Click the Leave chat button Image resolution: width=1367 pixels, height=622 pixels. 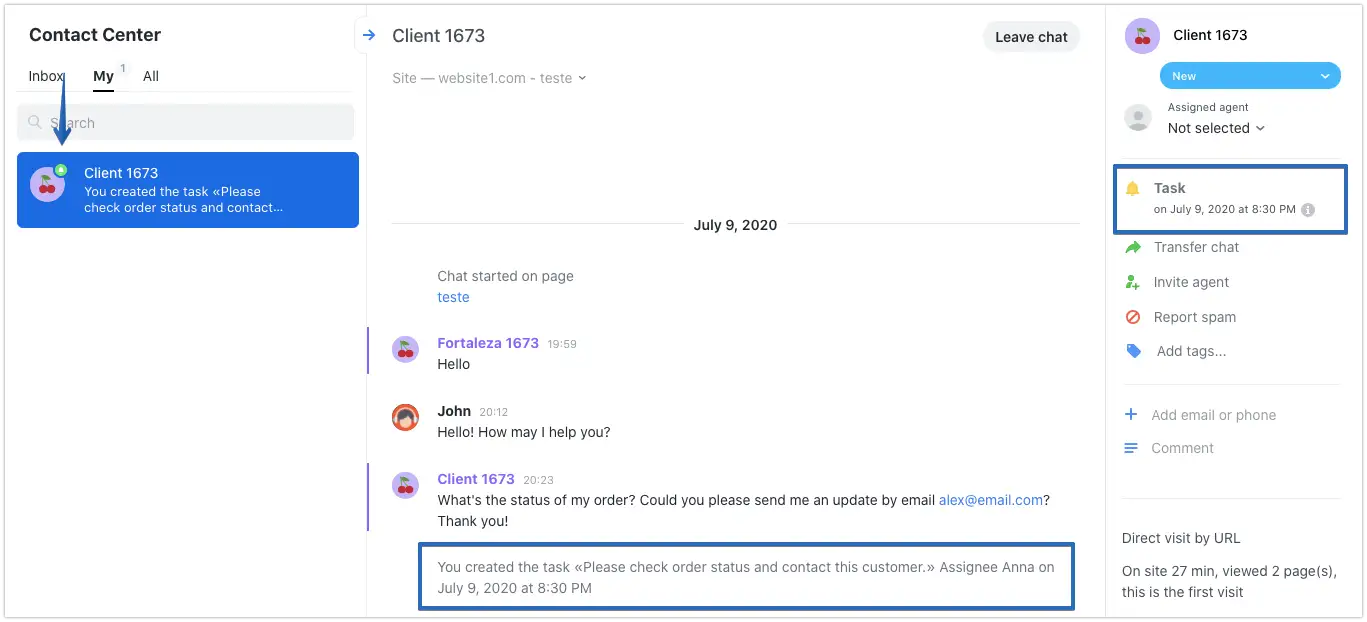[x=1031, y=37]
